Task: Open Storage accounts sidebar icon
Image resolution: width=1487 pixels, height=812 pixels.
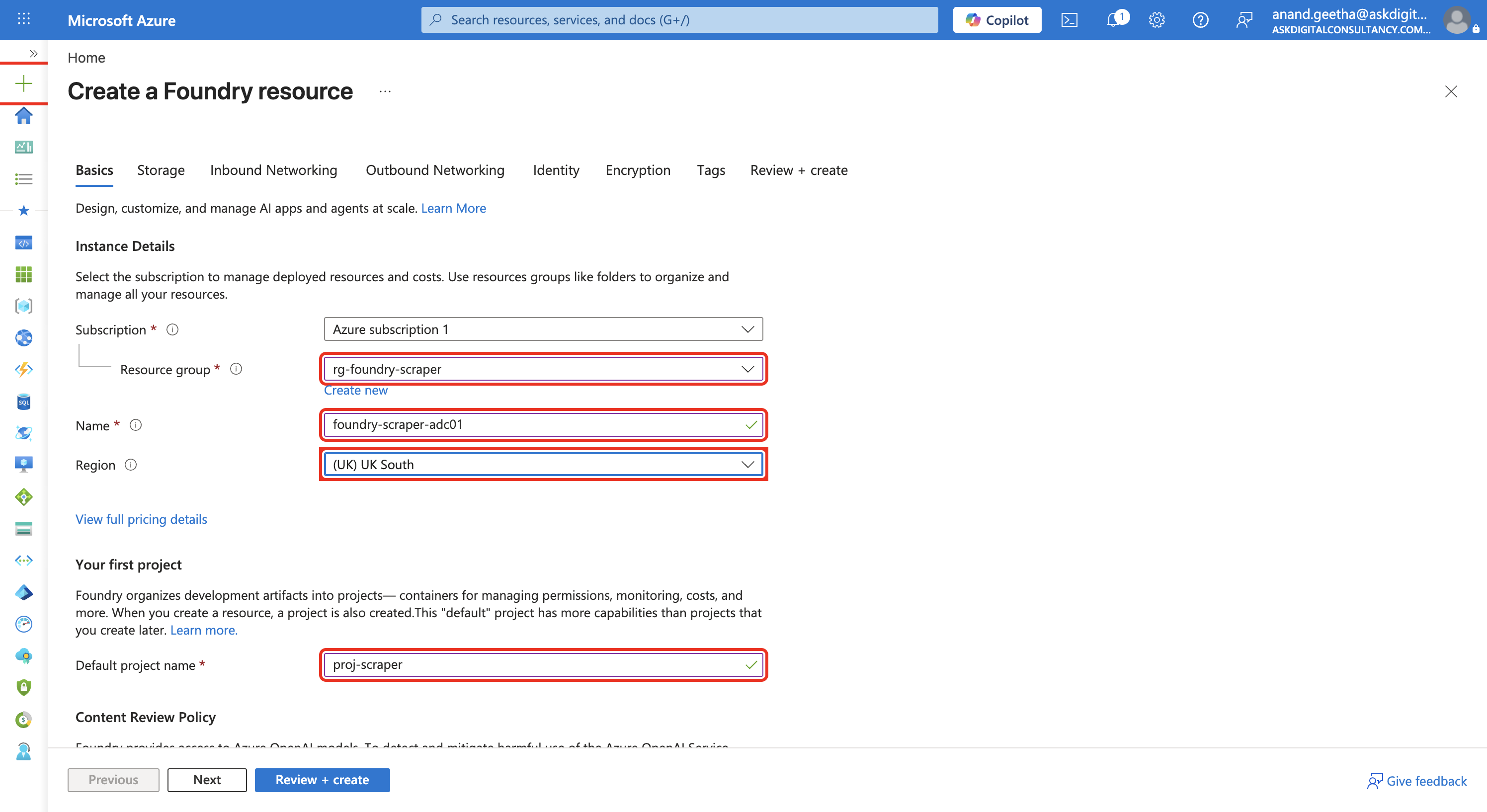Action: pyautogui.click(x=24, y=529)
